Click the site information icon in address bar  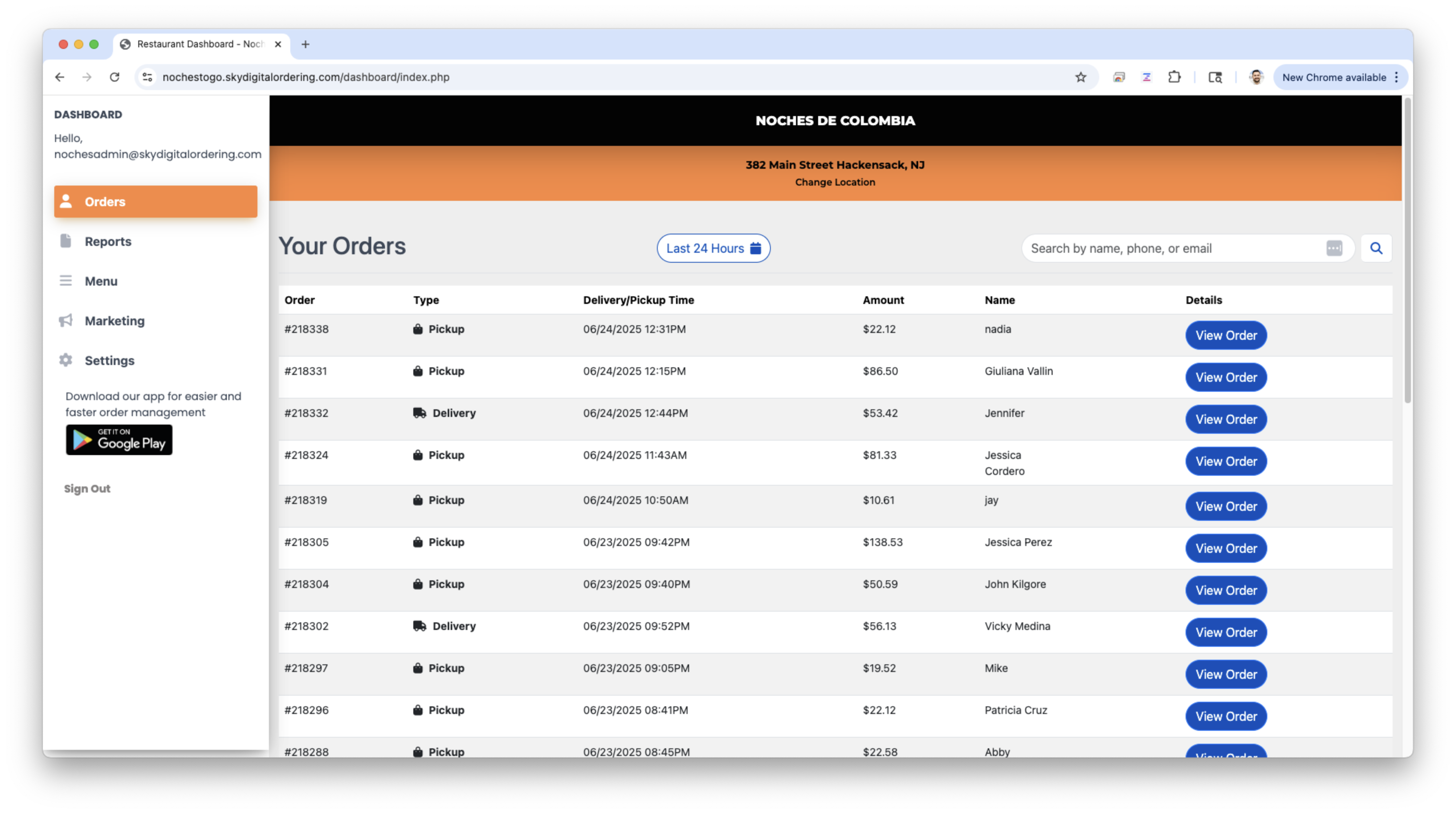[x=147, y=77]
